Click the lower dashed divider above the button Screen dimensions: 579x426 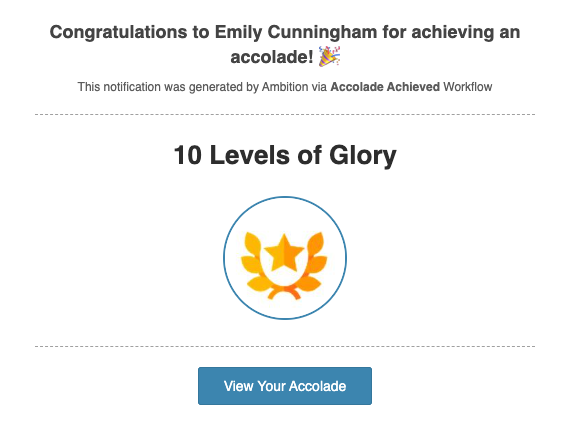[x=285, y=347]
